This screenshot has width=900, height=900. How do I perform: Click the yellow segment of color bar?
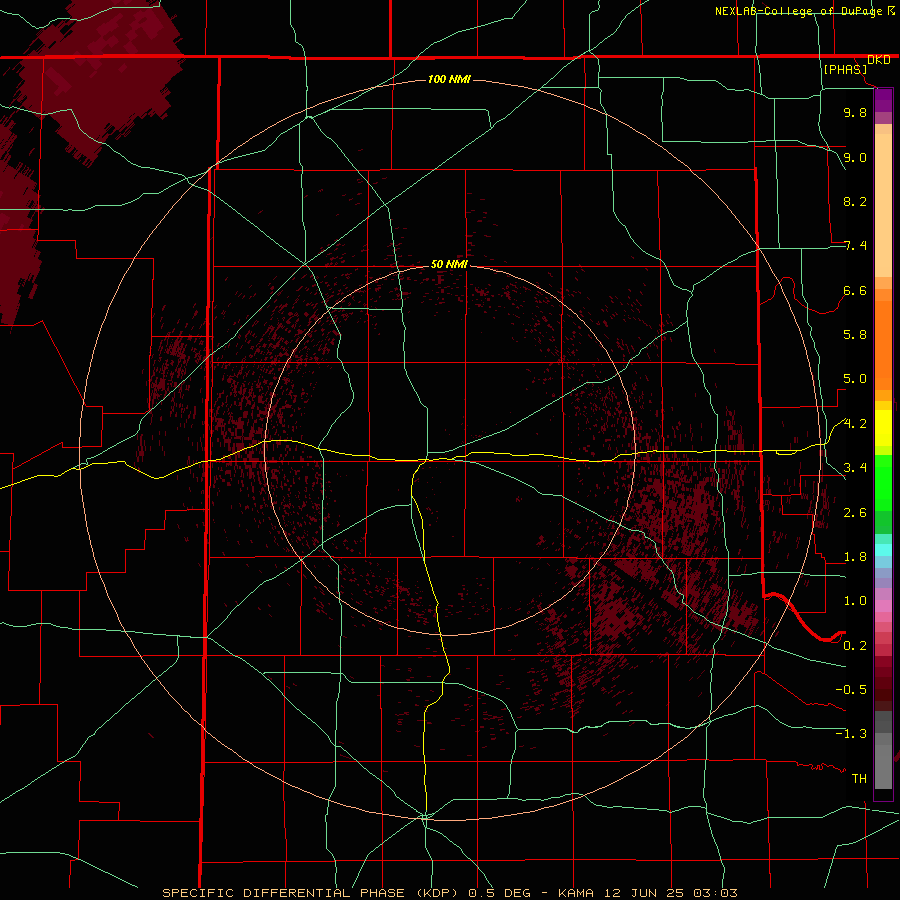(883, 428)
